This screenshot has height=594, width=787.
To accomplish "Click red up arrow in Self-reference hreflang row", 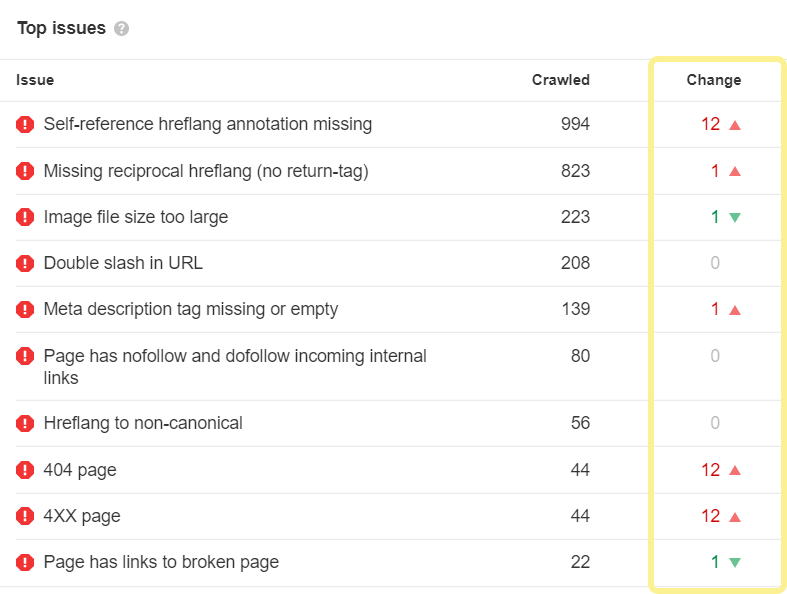I will click(735, 125).
